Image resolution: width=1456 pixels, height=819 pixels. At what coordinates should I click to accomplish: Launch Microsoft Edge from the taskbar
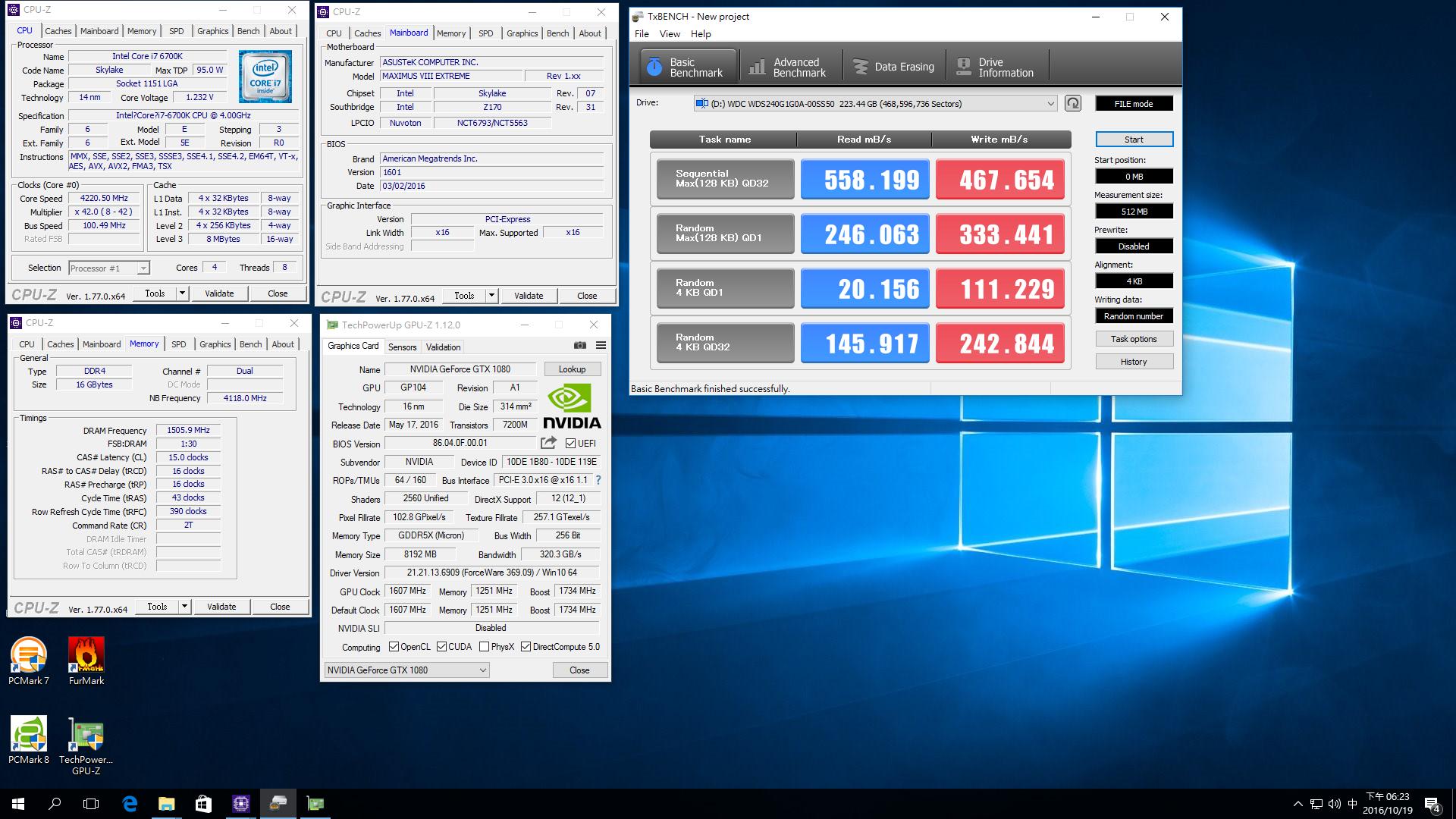pos(130,804)
